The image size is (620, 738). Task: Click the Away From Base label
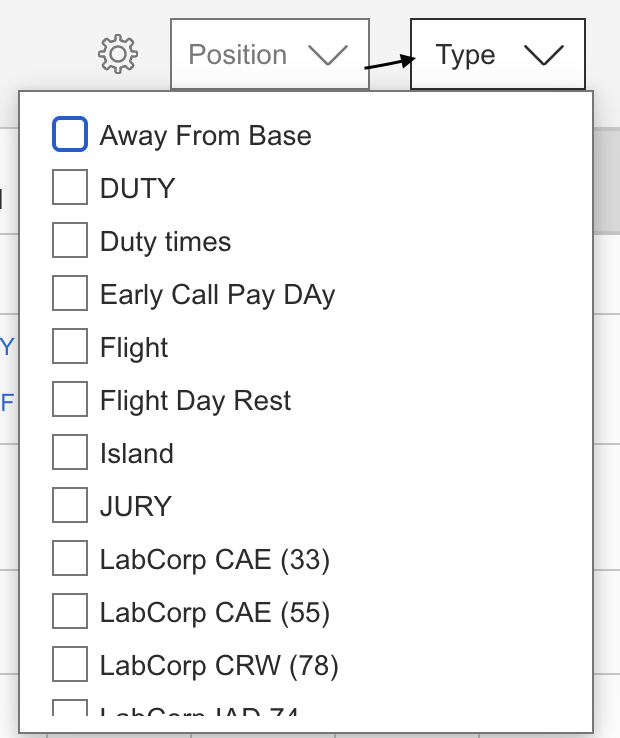pos(205,136)
